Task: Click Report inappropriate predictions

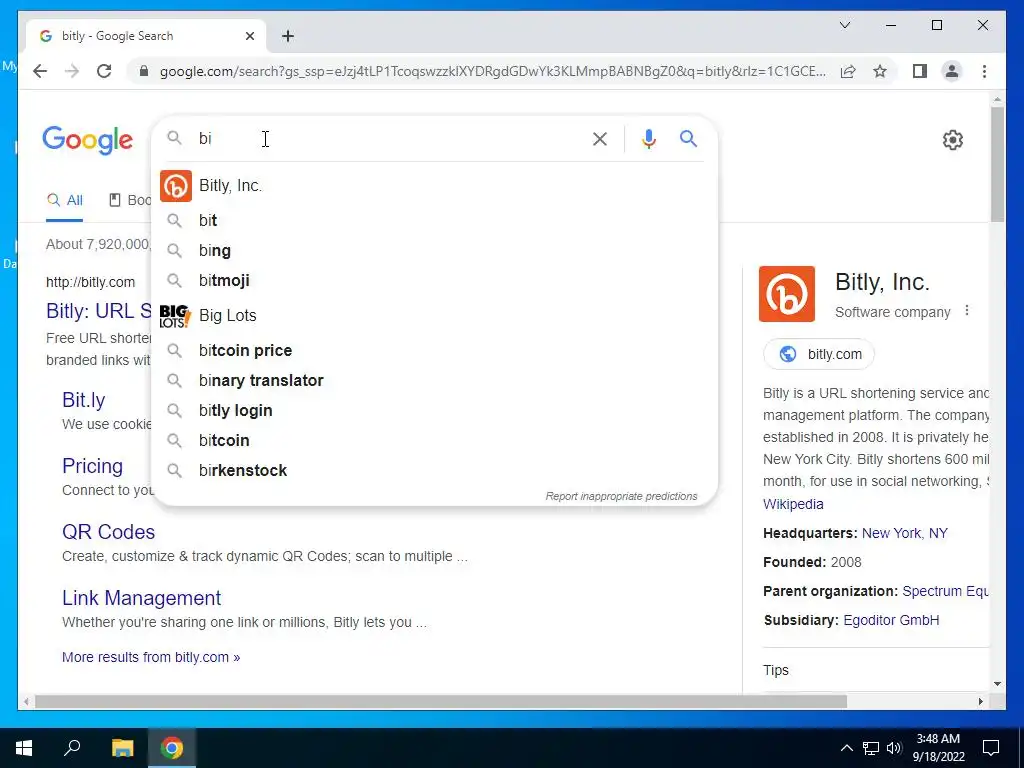Action: 621,496
